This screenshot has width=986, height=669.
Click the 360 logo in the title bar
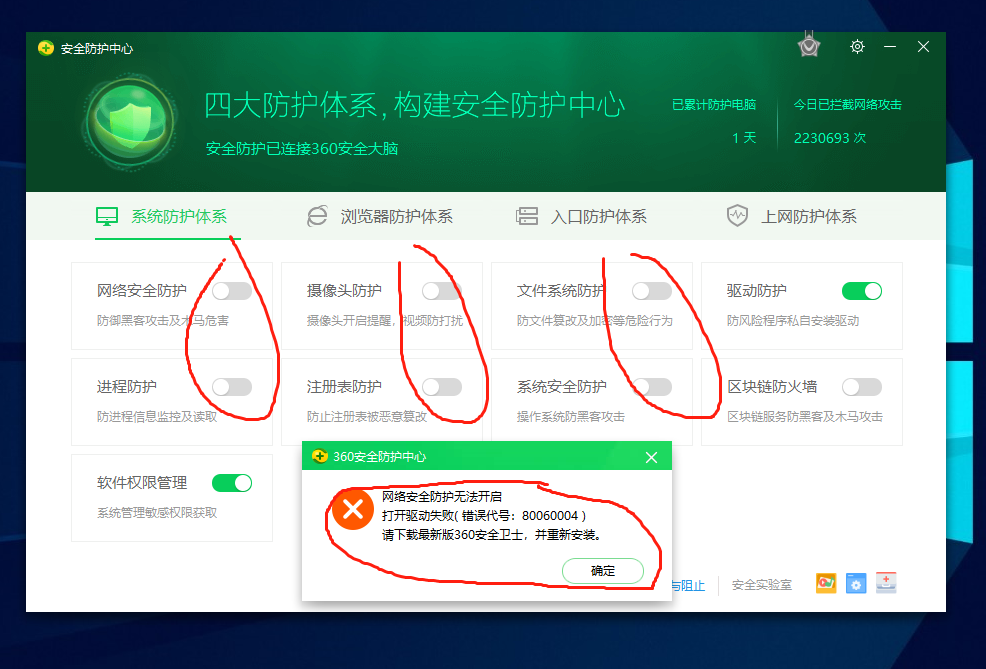point(46,48)
